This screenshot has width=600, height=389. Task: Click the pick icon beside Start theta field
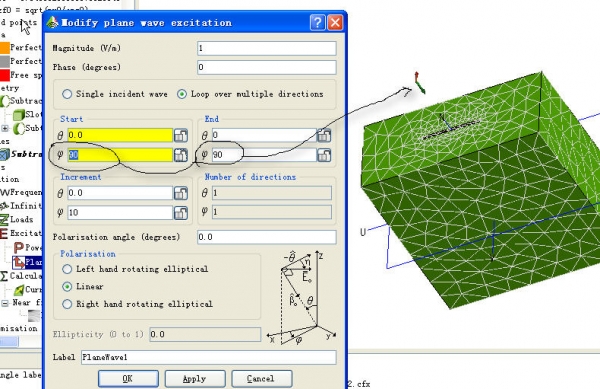pos(181,135)
